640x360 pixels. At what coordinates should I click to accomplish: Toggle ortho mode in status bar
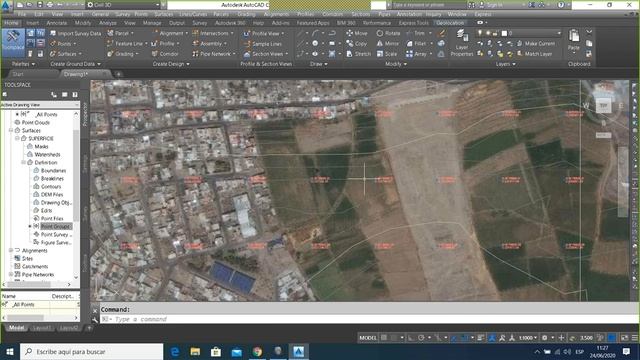click(411, 338)
